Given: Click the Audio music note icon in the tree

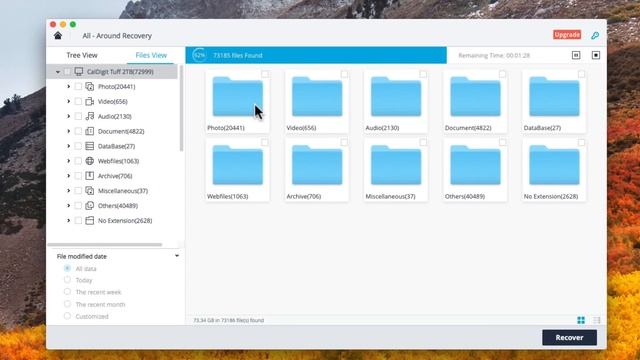Looking at the screenshot, I should [x=90, y=116].
